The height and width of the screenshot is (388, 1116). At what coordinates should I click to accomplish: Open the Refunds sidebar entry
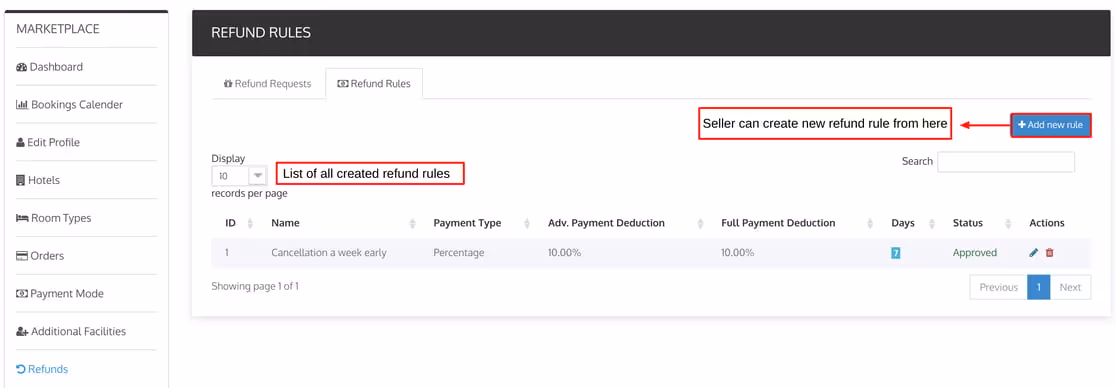[42, 369]
